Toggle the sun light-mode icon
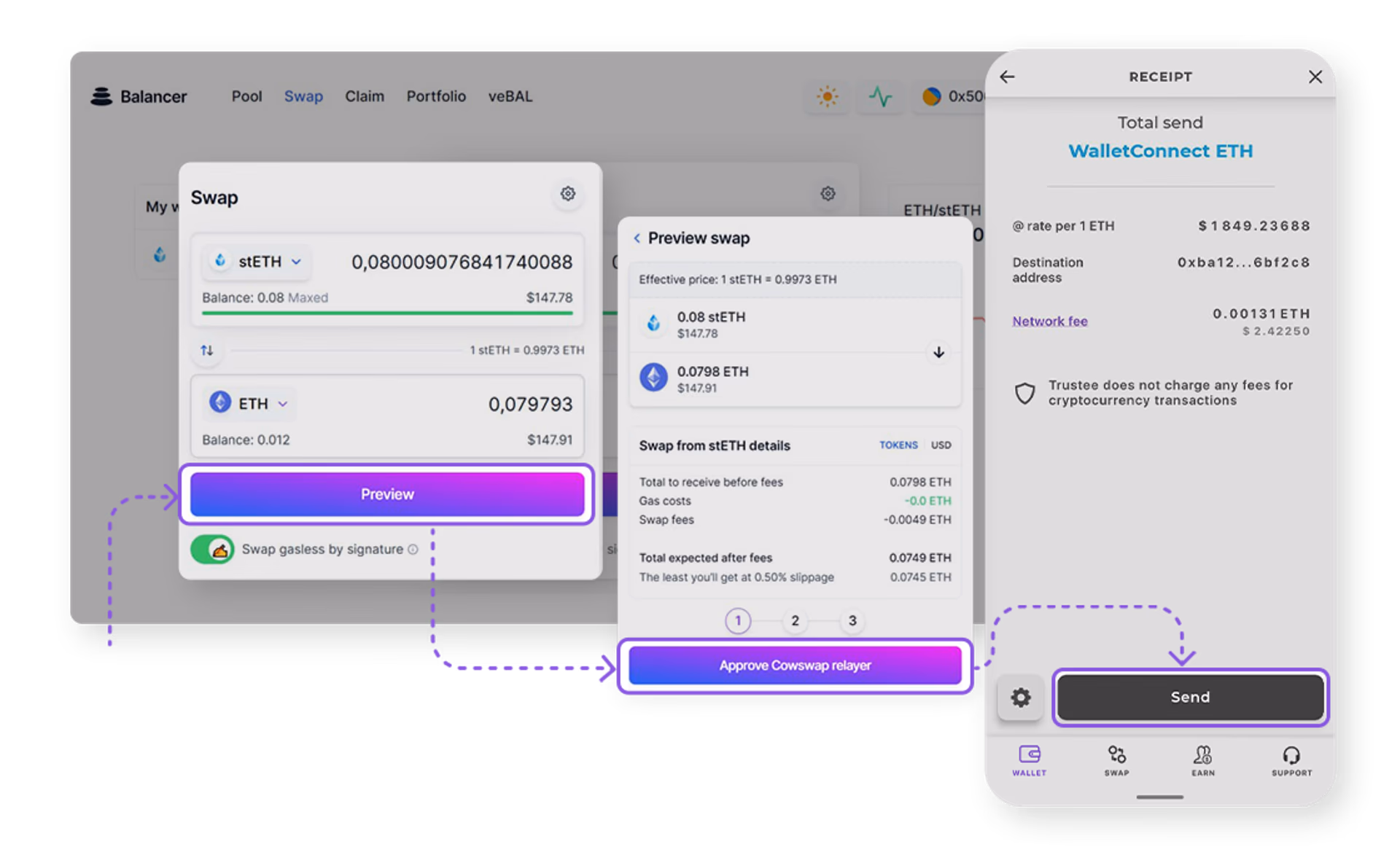 point(827,96)
